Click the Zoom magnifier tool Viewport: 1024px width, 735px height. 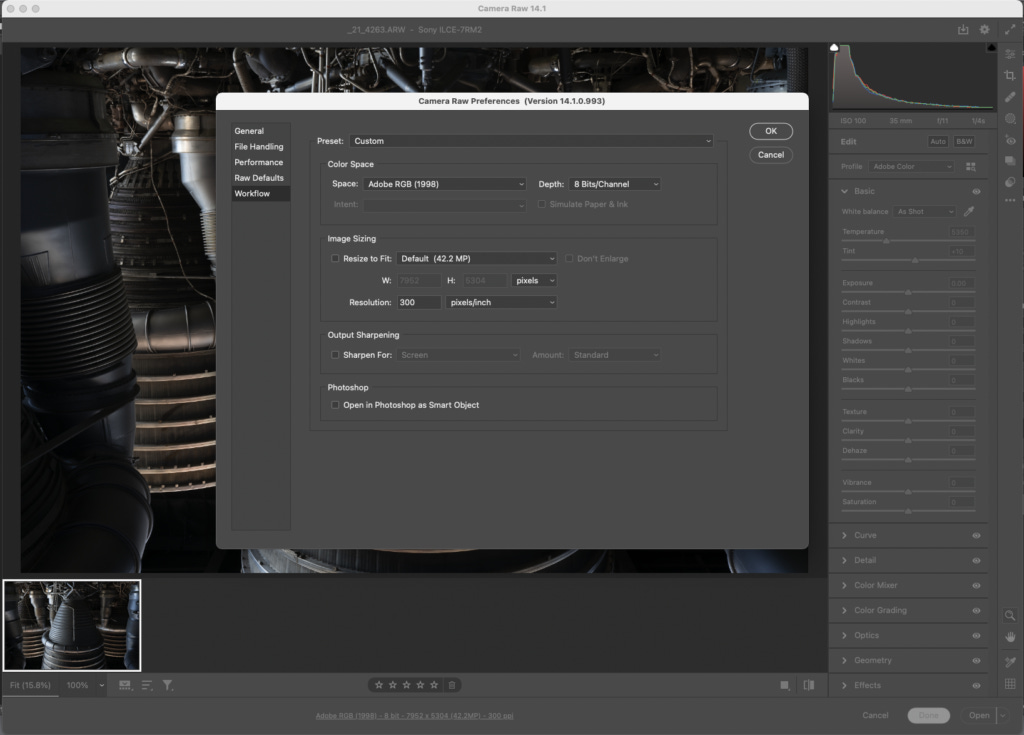[1010, 616]
